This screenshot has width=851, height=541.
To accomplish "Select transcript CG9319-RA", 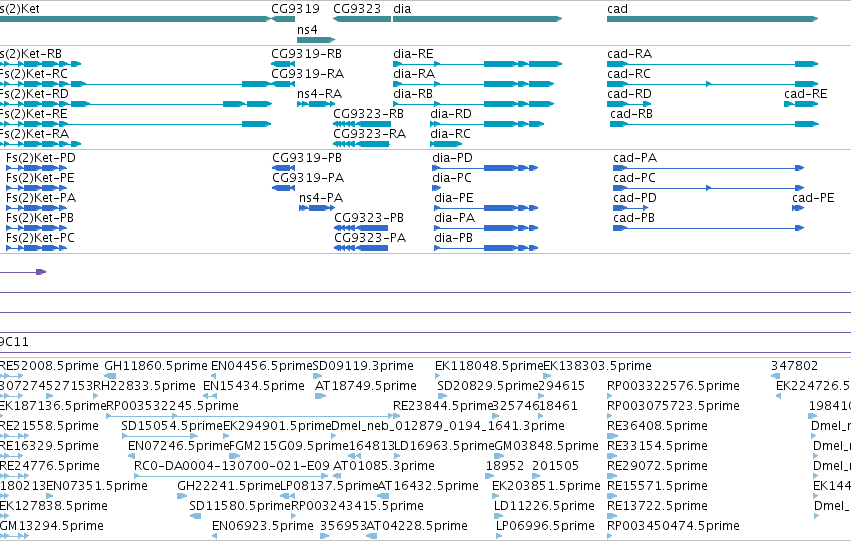I will [283, 84].
